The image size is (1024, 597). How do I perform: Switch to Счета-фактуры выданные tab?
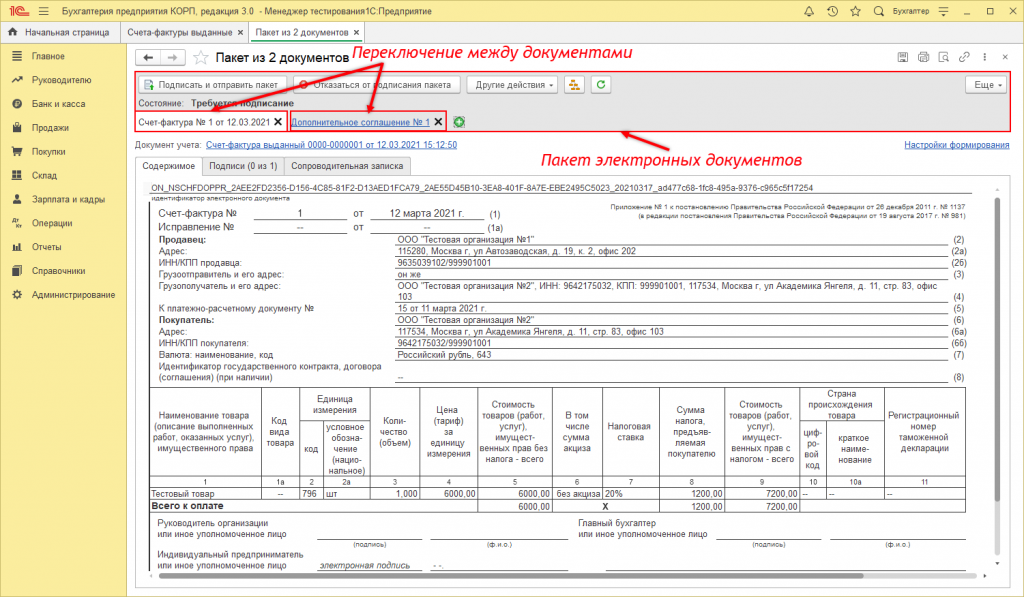pos(180,32)
